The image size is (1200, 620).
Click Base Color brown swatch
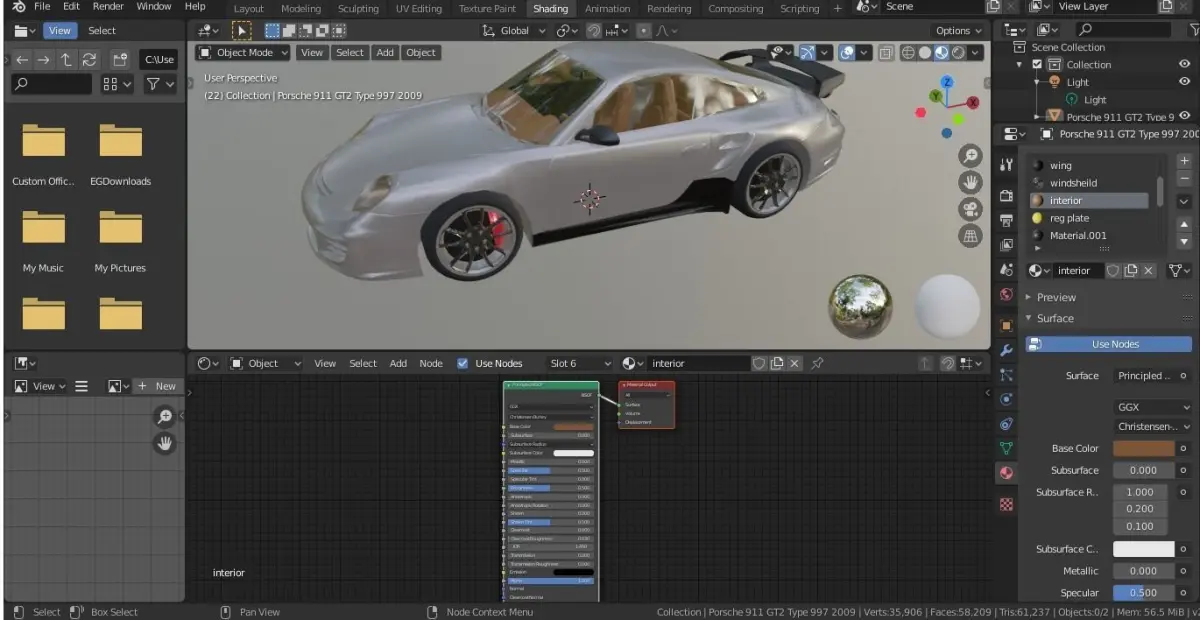(x=1144, y=449)
